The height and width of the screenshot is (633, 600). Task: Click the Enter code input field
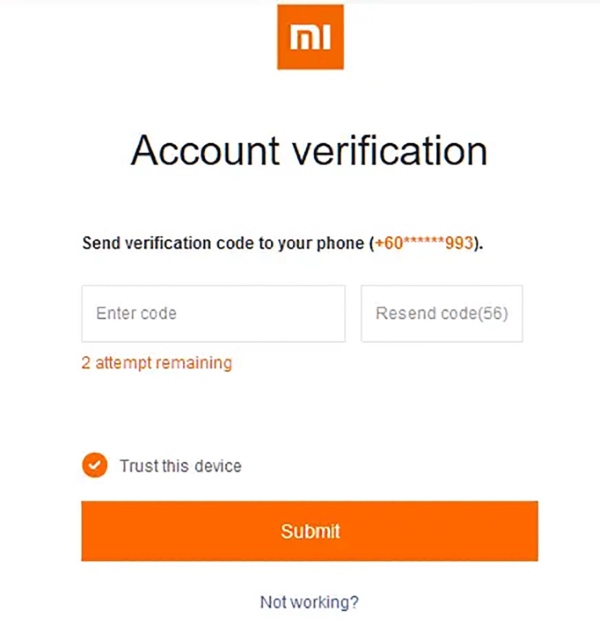(x=213, y=313)
